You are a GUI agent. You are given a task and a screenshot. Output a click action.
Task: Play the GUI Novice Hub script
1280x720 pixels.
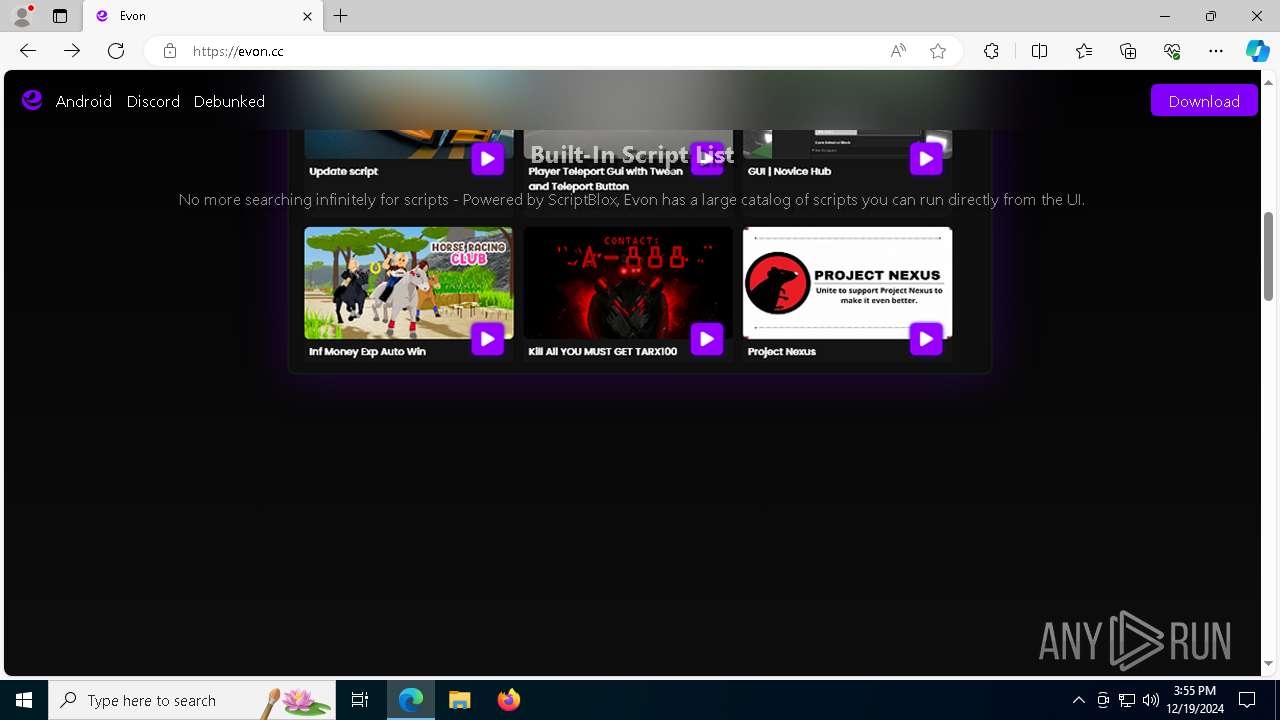[926, 158]
